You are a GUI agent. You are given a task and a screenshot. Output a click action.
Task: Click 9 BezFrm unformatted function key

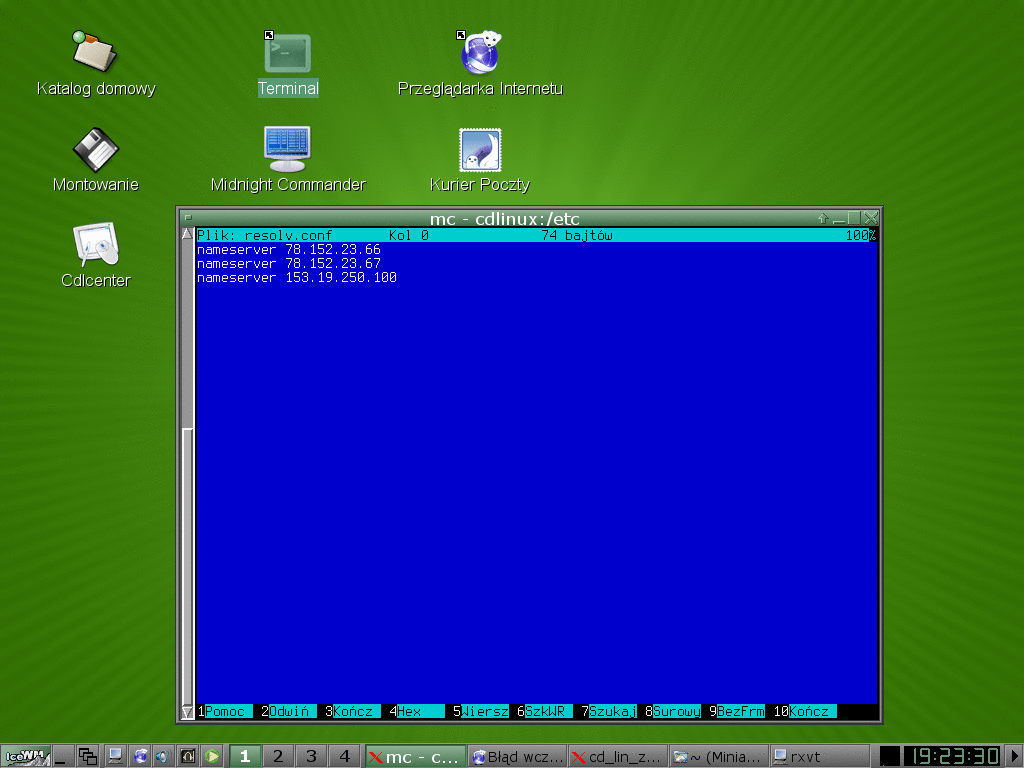click(736, 711)
